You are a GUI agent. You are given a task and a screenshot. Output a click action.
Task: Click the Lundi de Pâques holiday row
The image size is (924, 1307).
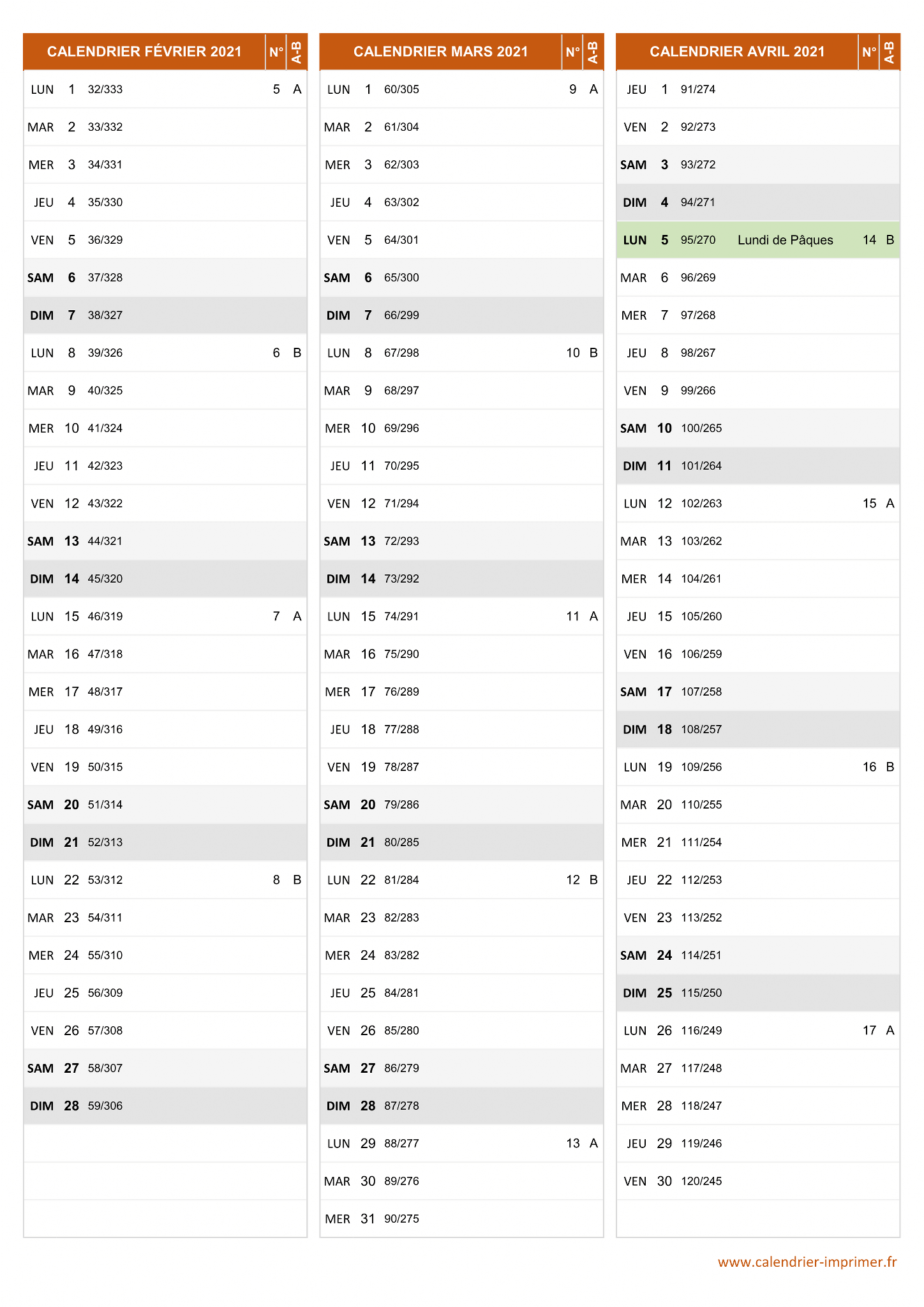(x=758, y=240)
